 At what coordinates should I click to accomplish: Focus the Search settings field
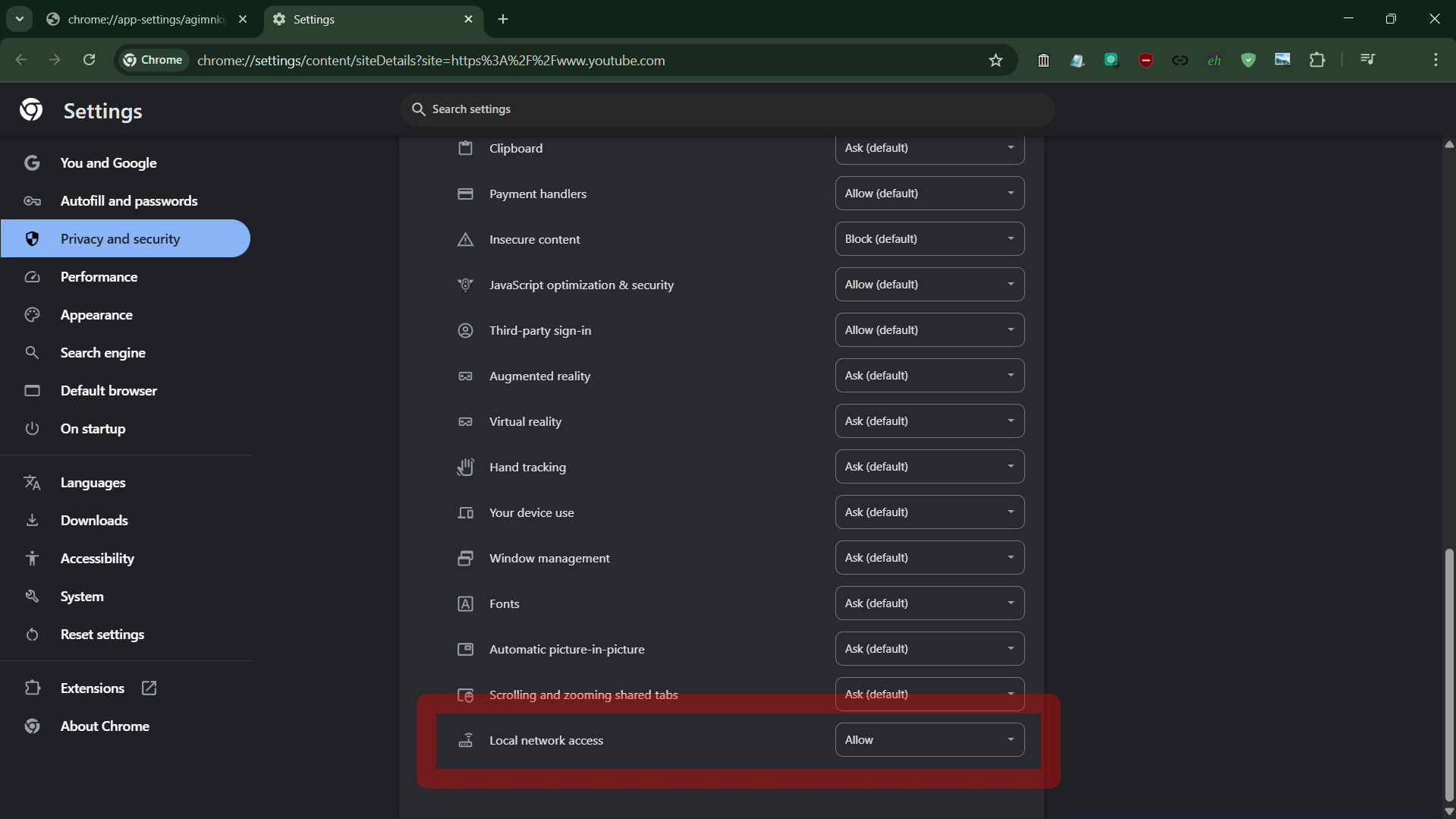[x=727, y=109]
